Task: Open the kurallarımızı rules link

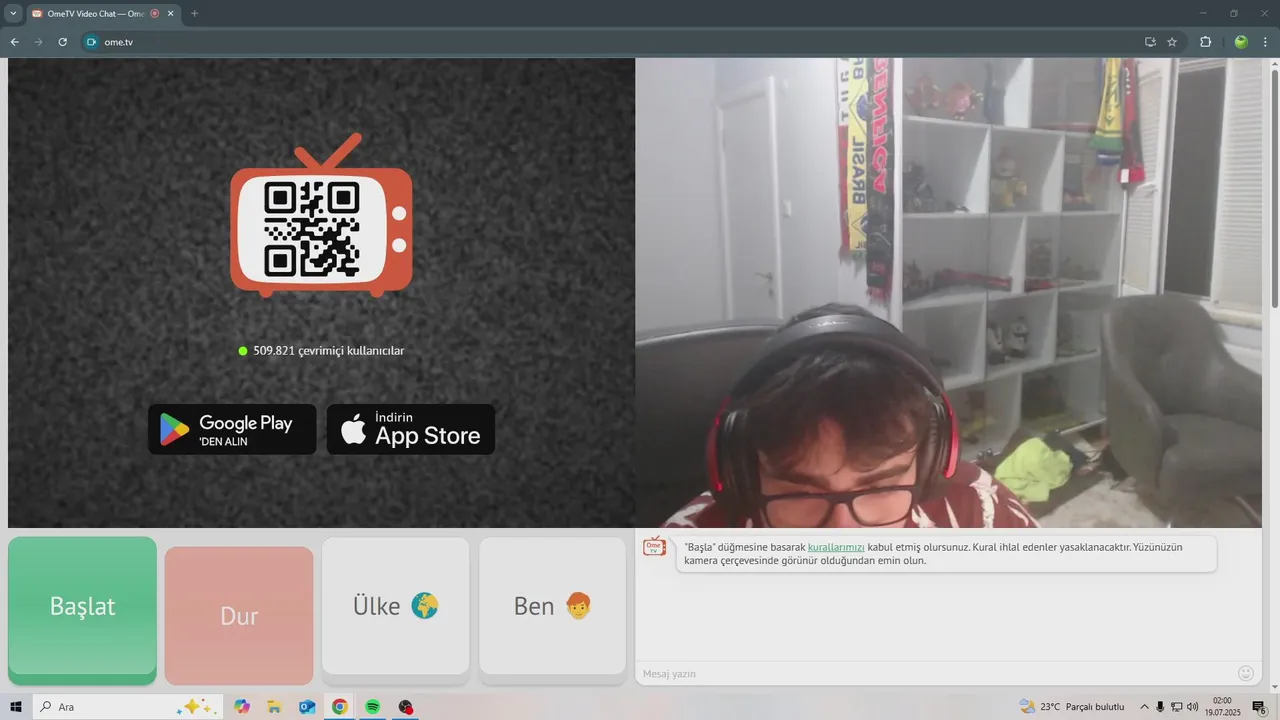Action: tap(836, 547)
